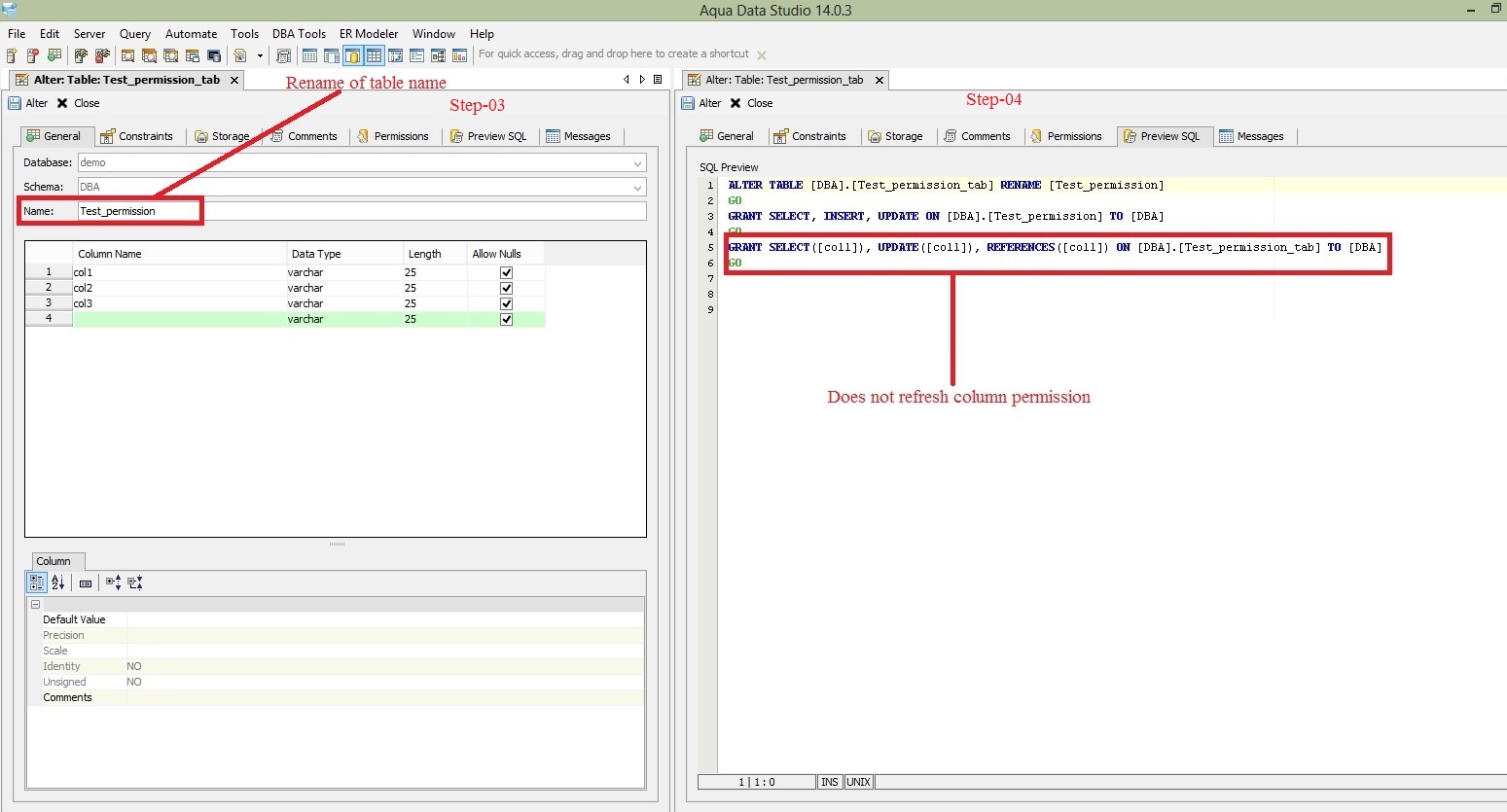Click the Default Value property field
The image size is (1507, 812).
pos(385,619)
